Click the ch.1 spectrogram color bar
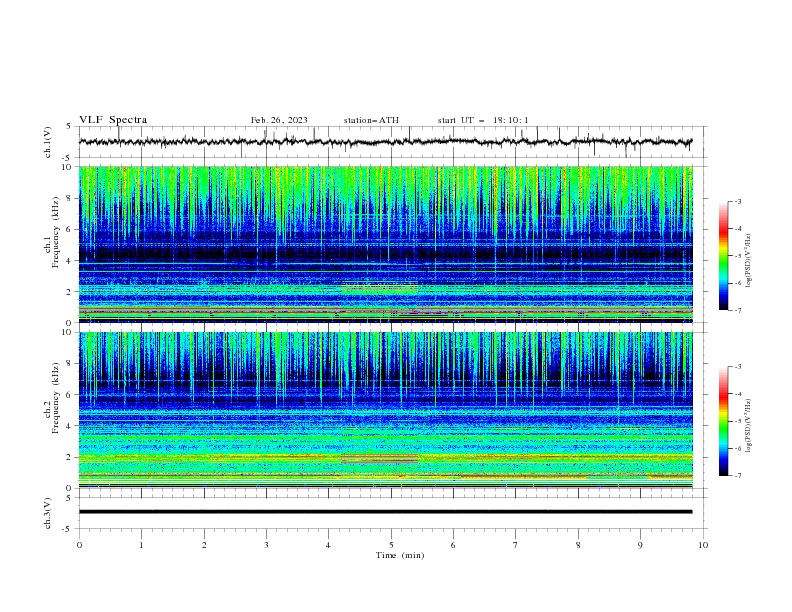 click(x=723, y=256)
